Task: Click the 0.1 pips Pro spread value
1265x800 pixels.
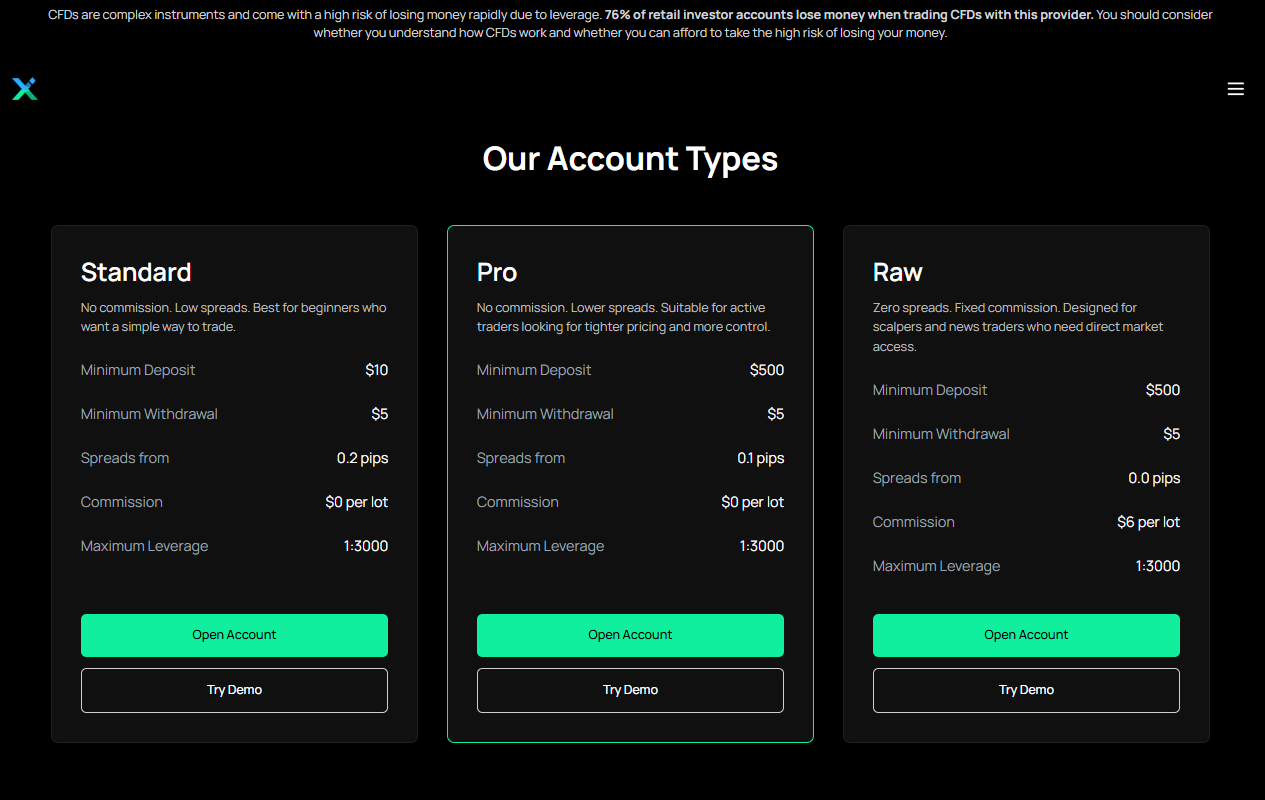Action: point(761,458)
